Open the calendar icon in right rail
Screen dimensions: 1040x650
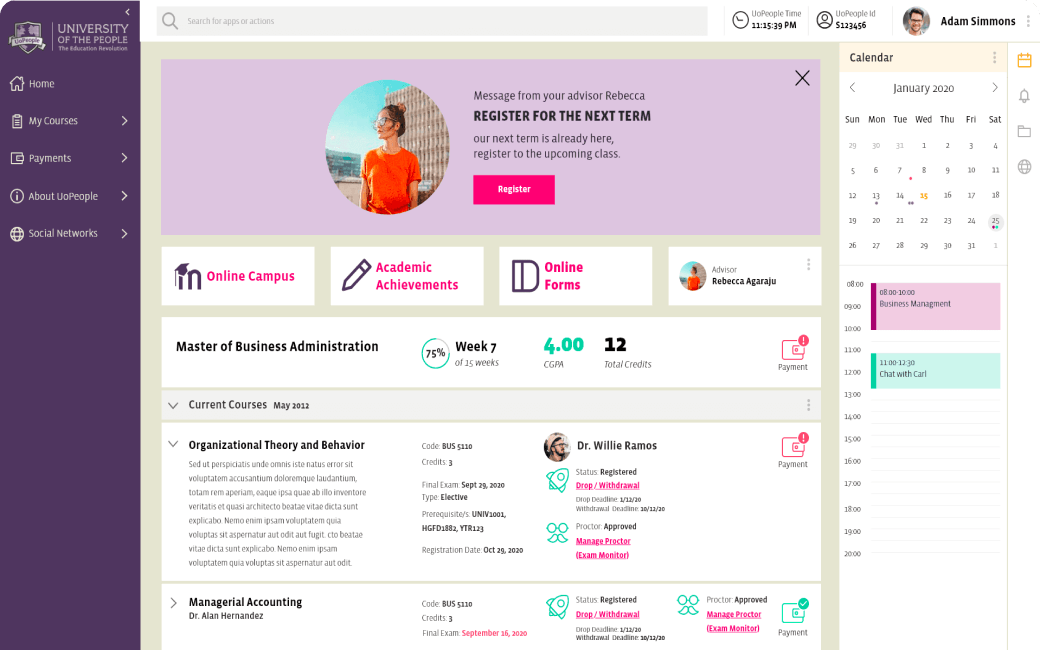coord(1024,60)
